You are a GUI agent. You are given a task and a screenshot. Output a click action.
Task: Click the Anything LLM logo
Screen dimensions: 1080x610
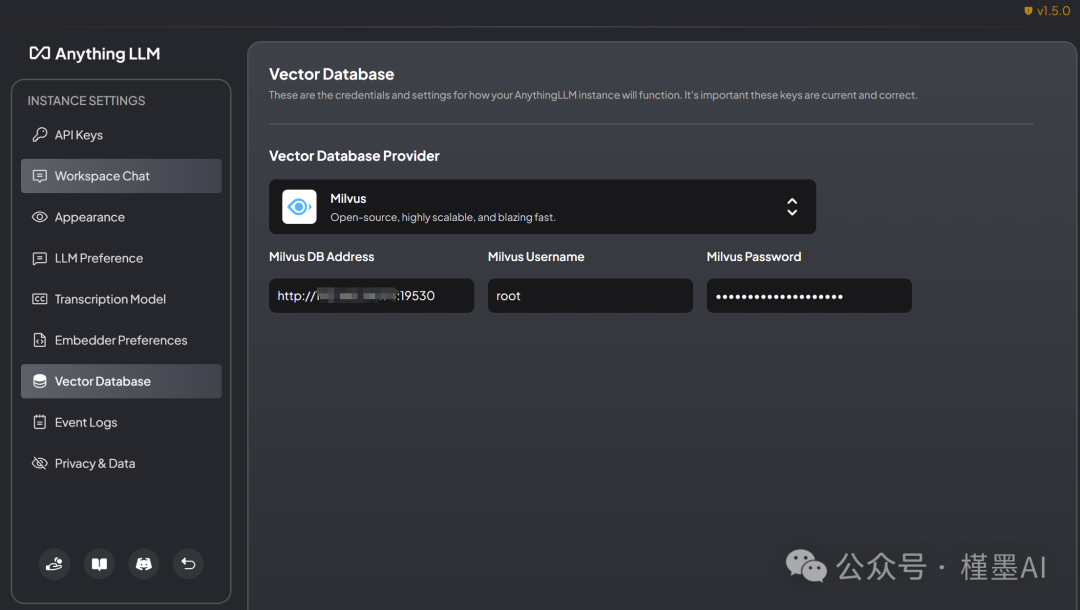(x=94, y=54)
